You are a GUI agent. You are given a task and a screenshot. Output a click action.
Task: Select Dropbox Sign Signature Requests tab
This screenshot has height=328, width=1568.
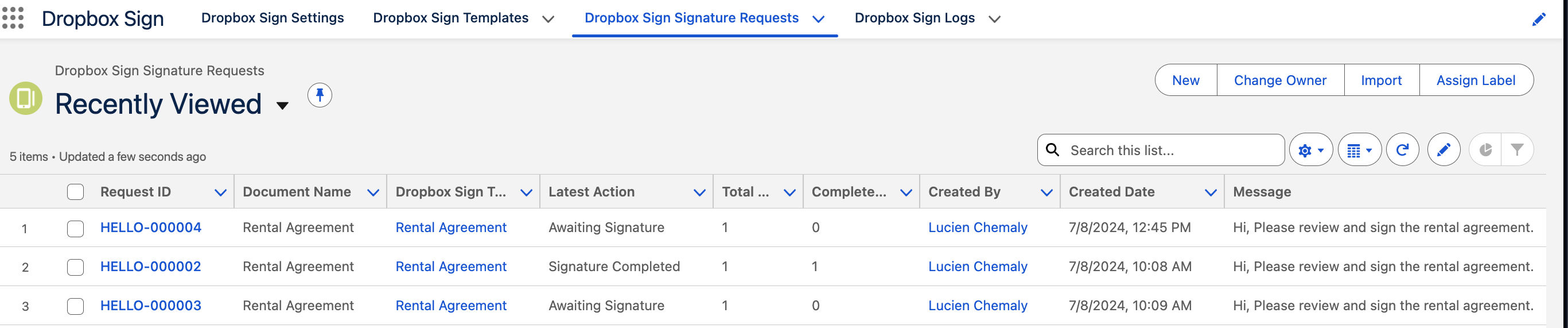(691, 18)
